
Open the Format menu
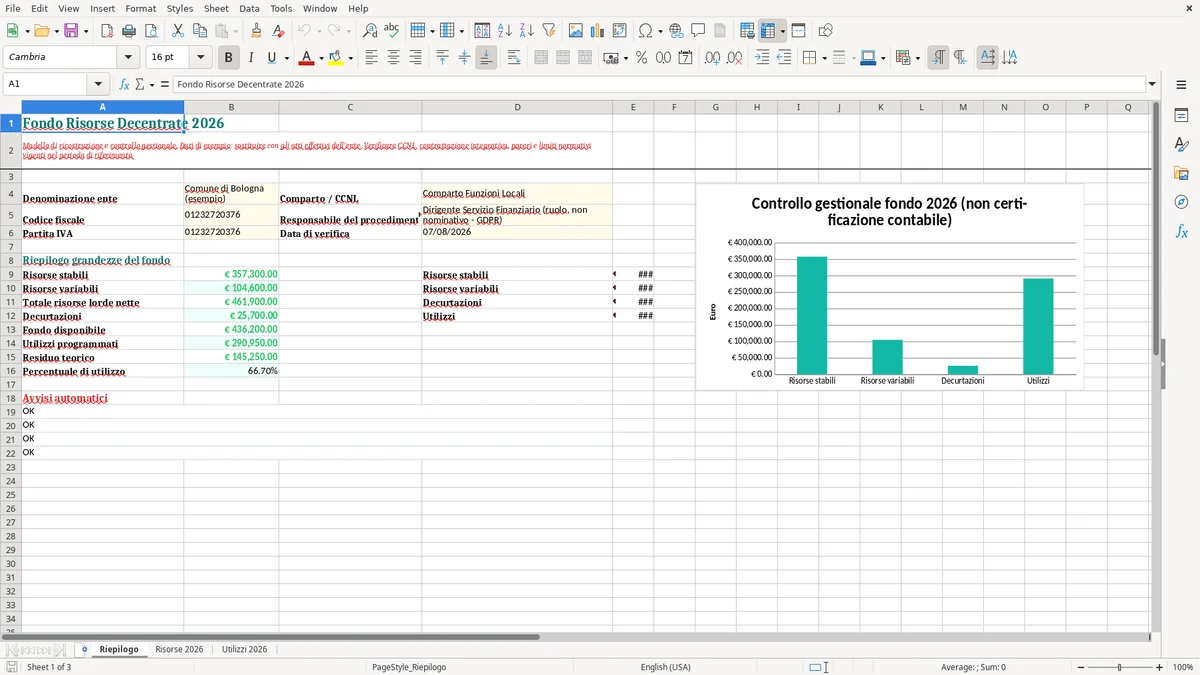(141, 8)
